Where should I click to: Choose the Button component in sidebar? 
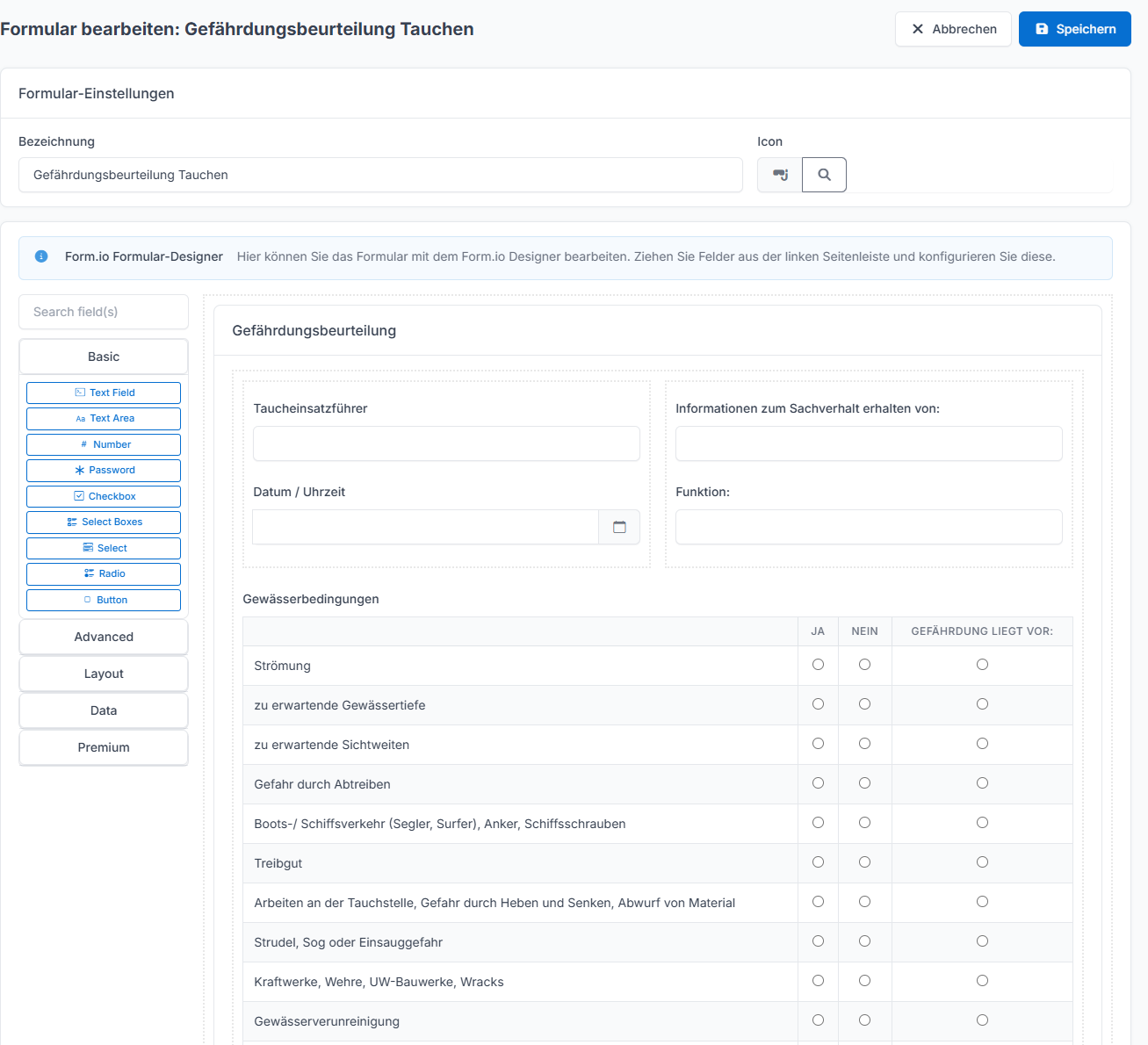coord(104,600)
